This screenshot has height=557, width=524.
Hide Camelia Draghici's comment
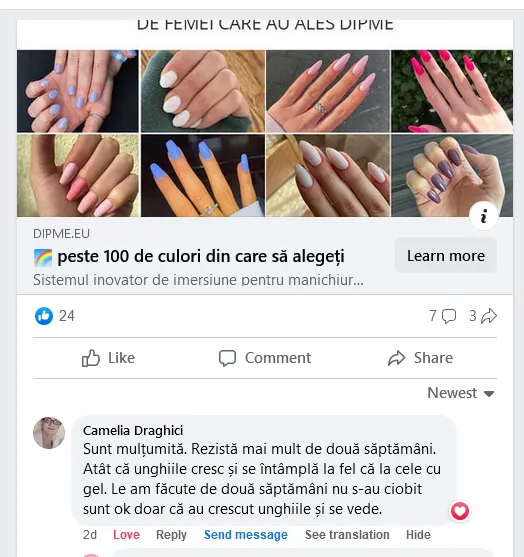tap(418, 535)
